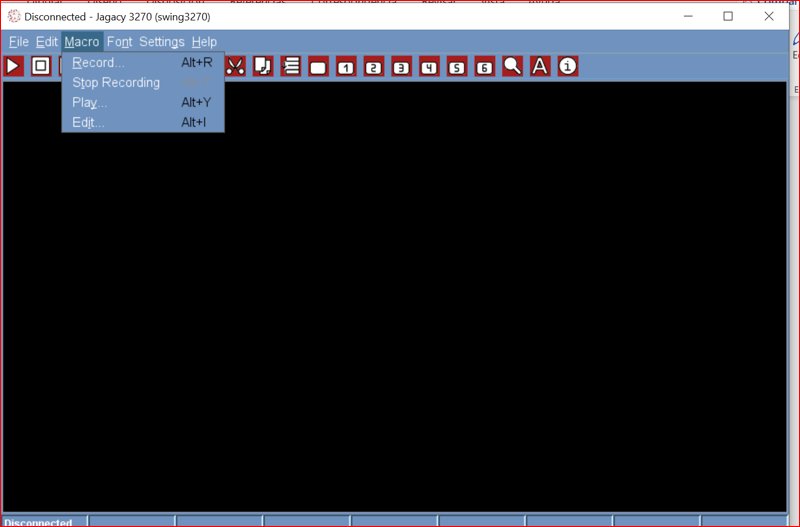This screenshot has height=527, width=800.
Task: Choose Record... from the Macro menu
Action: pos(98,62)
